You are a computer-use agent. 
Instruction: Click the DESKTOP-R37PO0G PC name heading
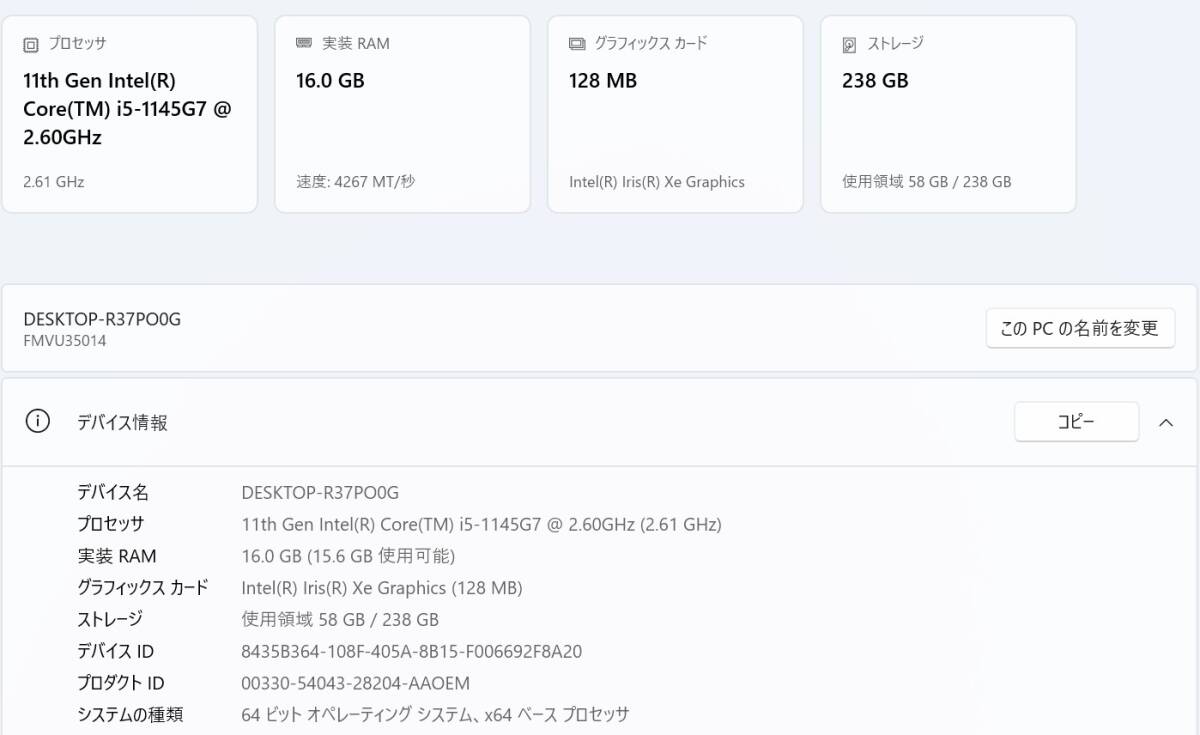coord(102,319)
